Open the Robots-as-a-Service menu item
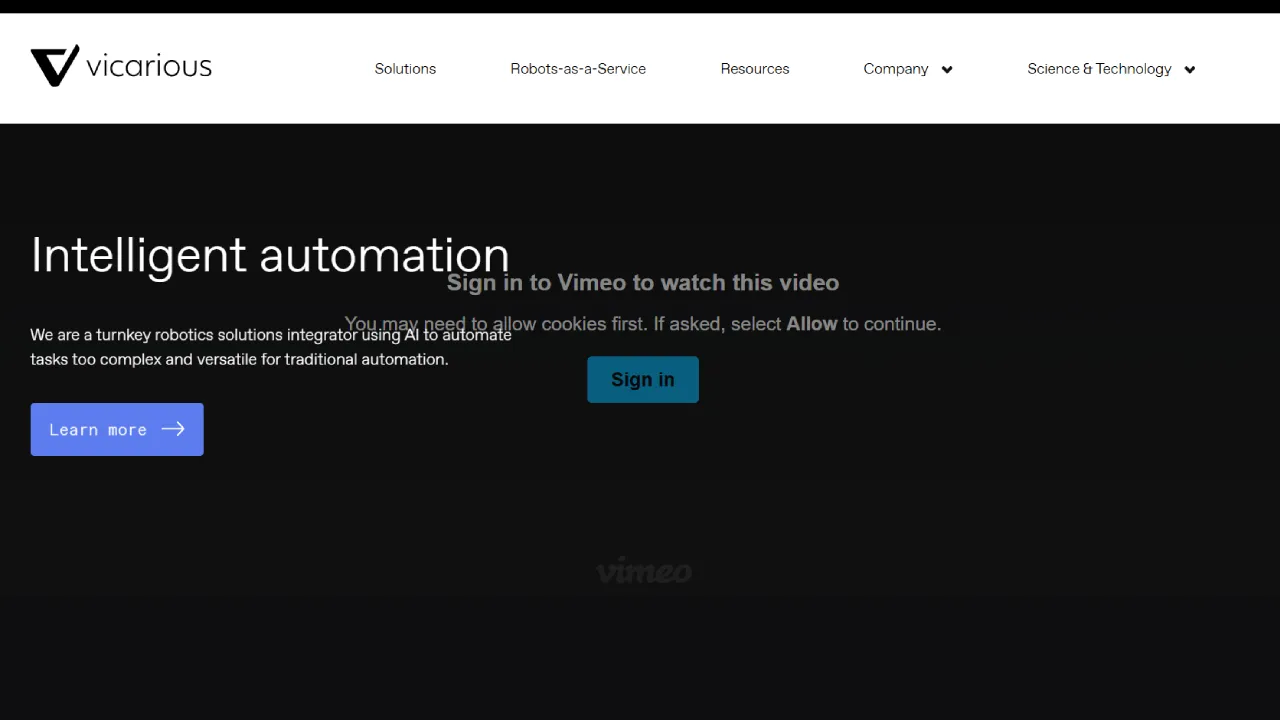Screen dimensions: 1280x720 point(578,69)
